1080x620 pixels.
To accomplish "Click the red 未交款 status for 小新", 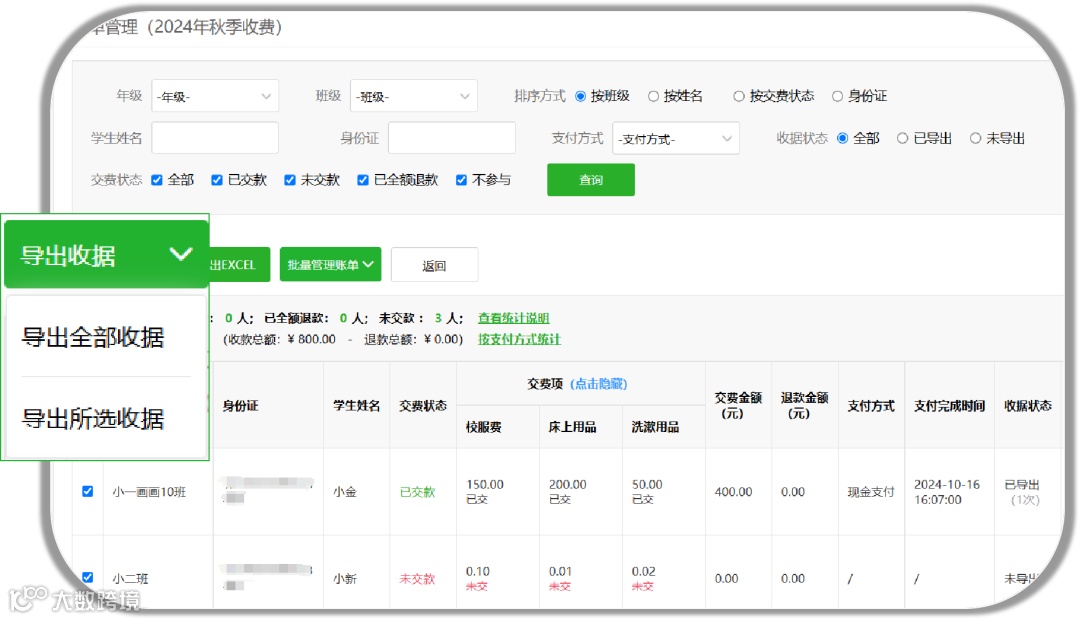I will pos(417,579).
